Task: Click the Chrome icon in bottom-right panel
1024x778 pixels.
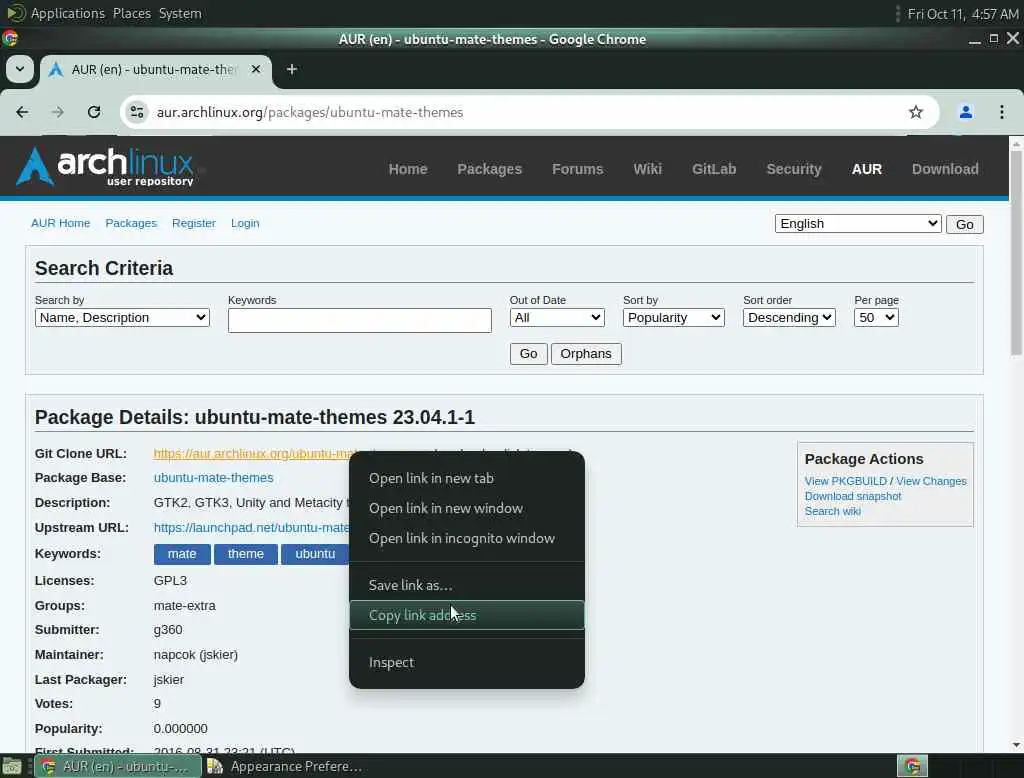Action: pos(912,766)
